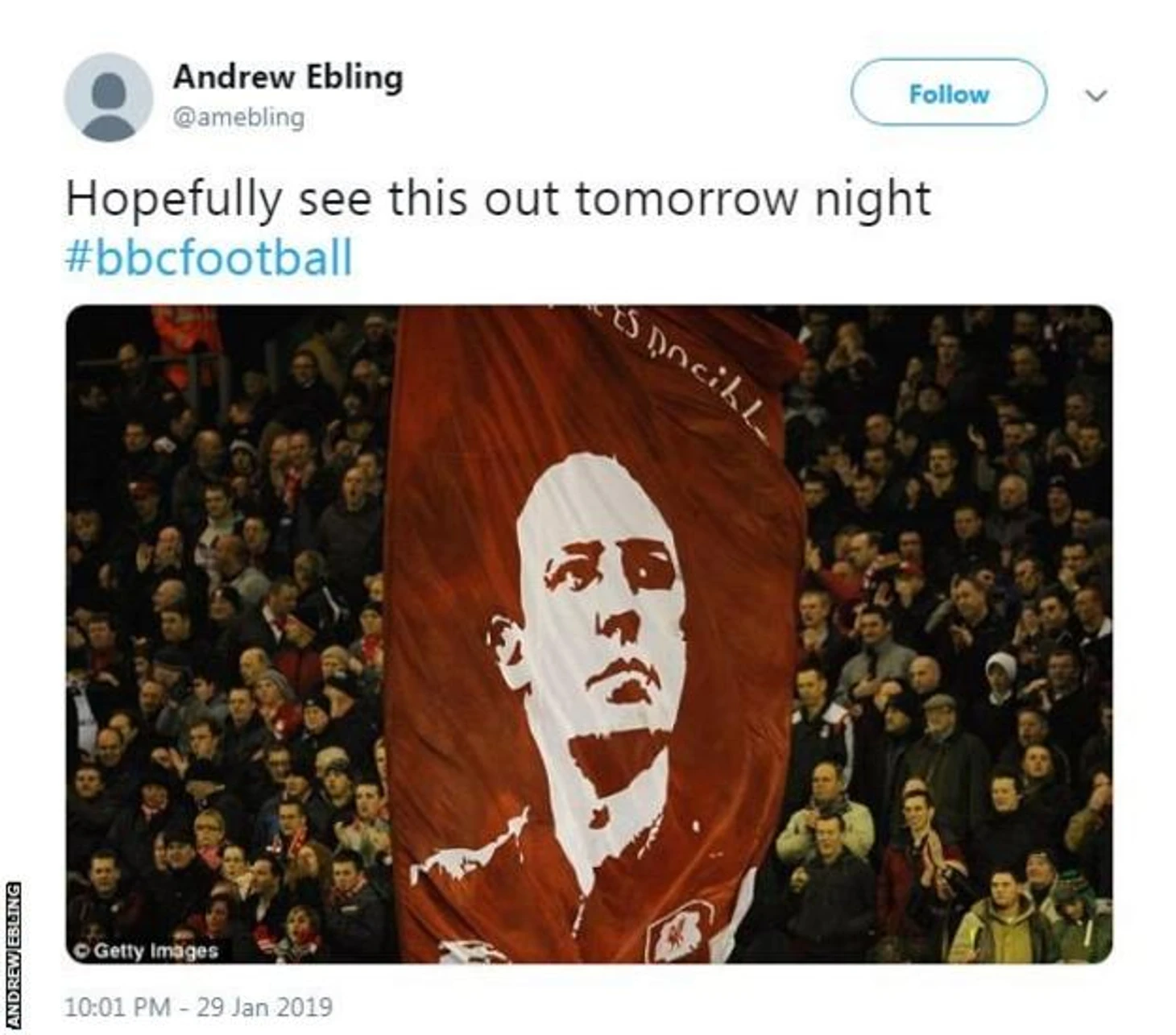Click the 29 Jan 2019 date
Viewport: 1176px width, 1035px height.
click(264, 1007)
